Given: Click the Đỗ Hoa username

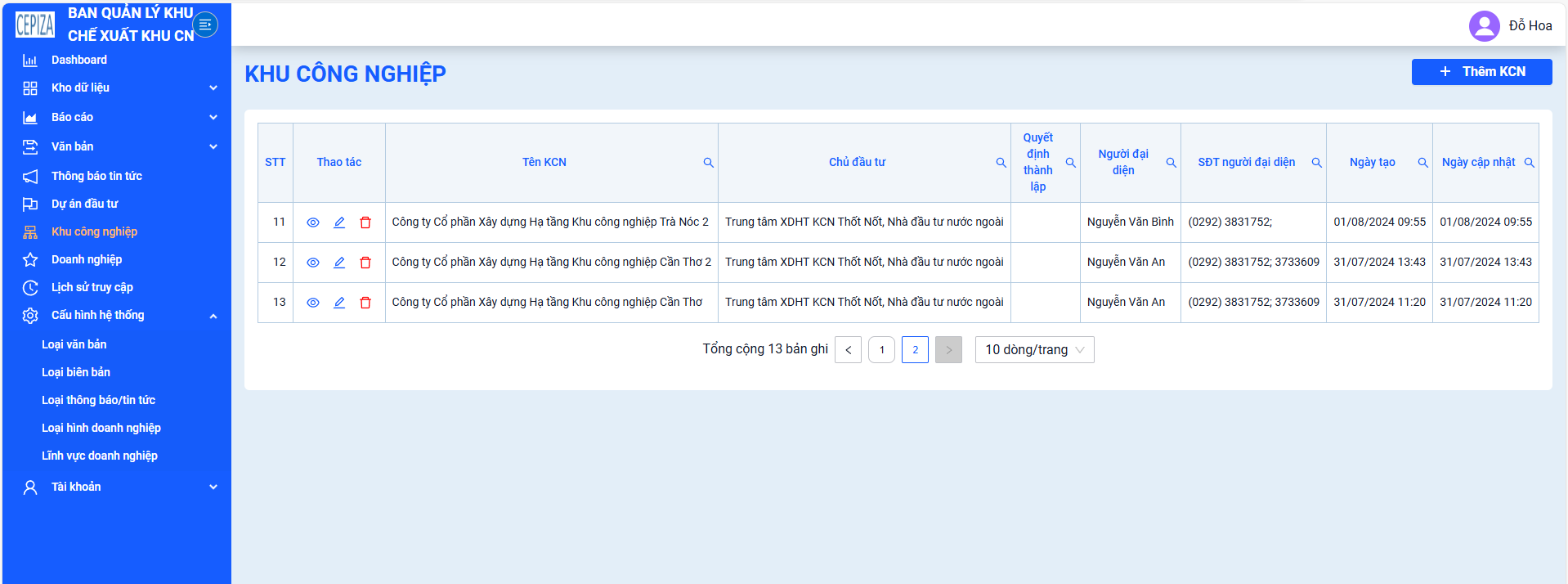Looking at the screenshot, I should point(1530,25).
